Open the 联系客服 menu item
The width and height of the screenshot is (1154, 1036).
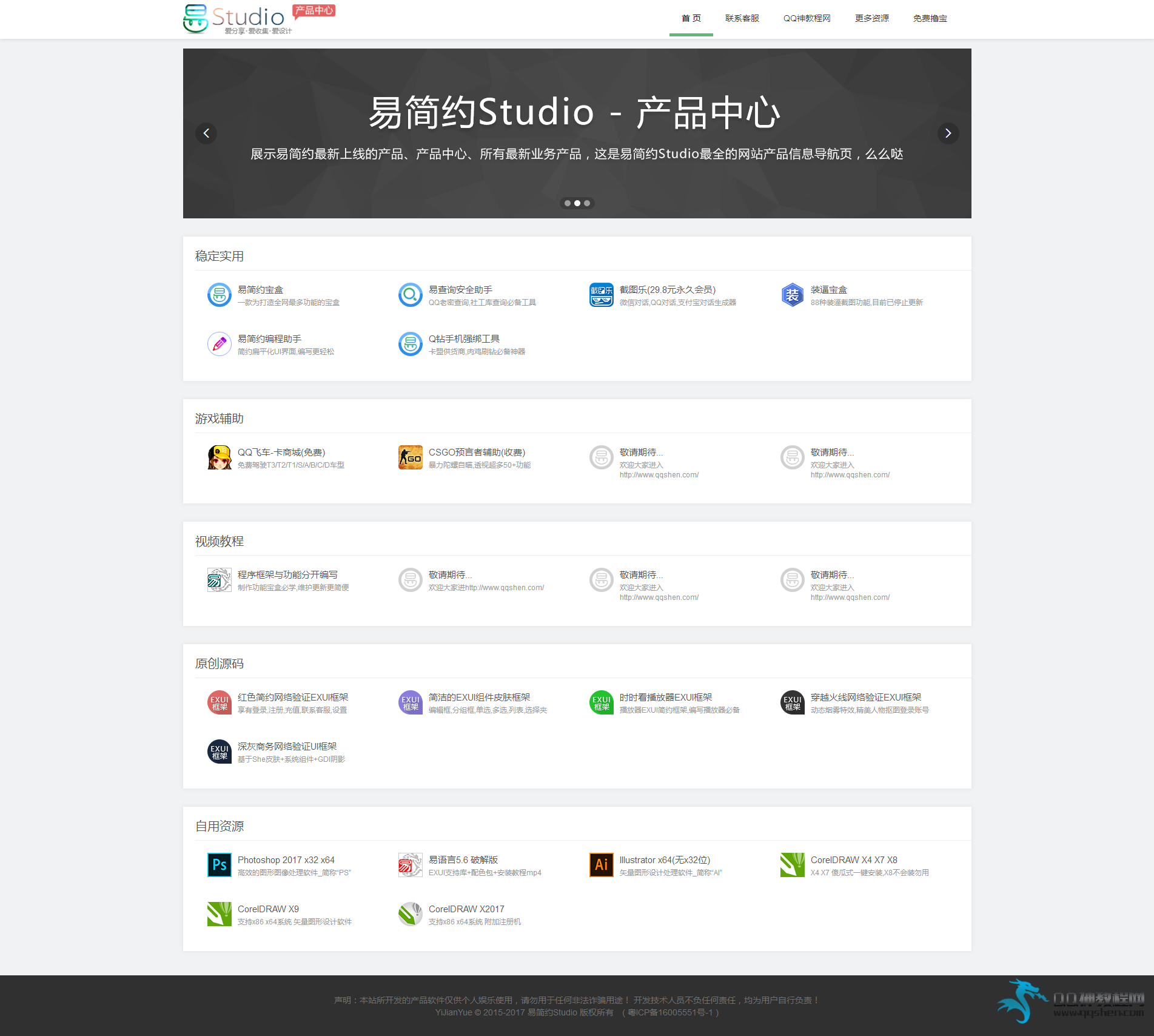742,18
